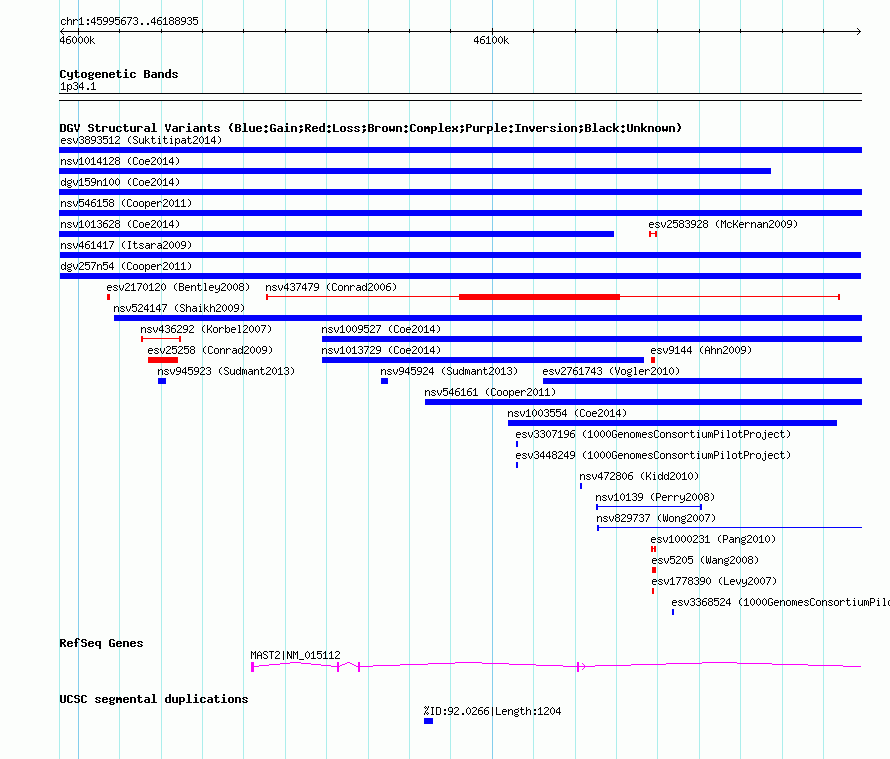Image resolution: width=890 pixels, height=759 pixels.
Task: Open the esv5205 (Wang2008) label
Action: 705,560
